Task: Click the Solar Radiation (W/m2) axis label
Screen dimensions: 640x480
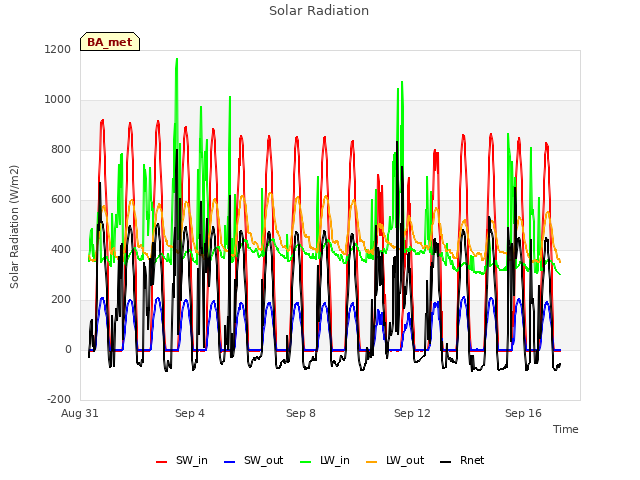Action: pos(14,227)
